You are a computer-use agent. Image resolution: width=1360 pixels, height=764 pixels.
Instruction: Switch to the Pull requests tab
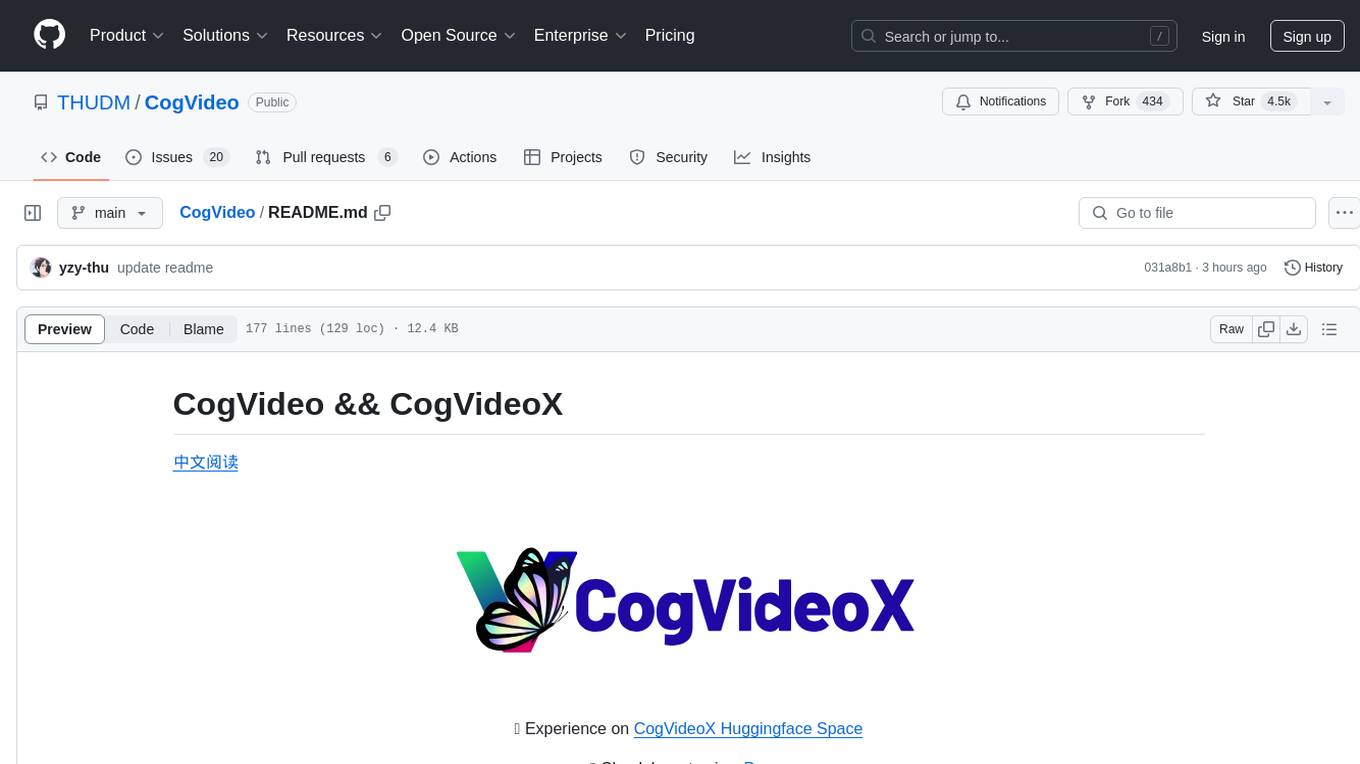[x=326, y=157]
